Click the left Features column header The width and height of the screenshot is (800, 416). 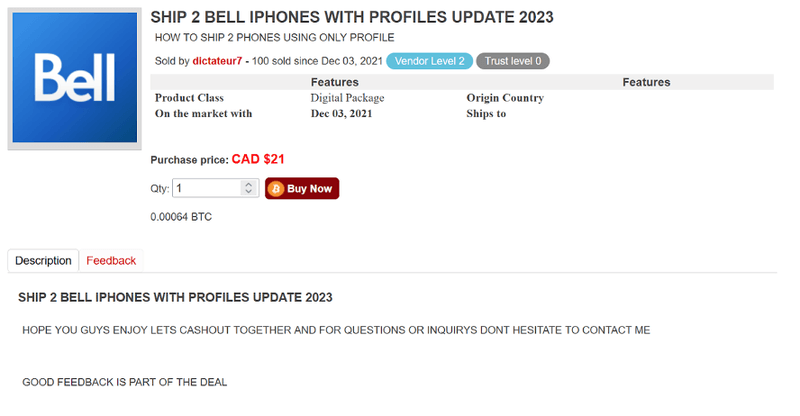tap(335, 82)
